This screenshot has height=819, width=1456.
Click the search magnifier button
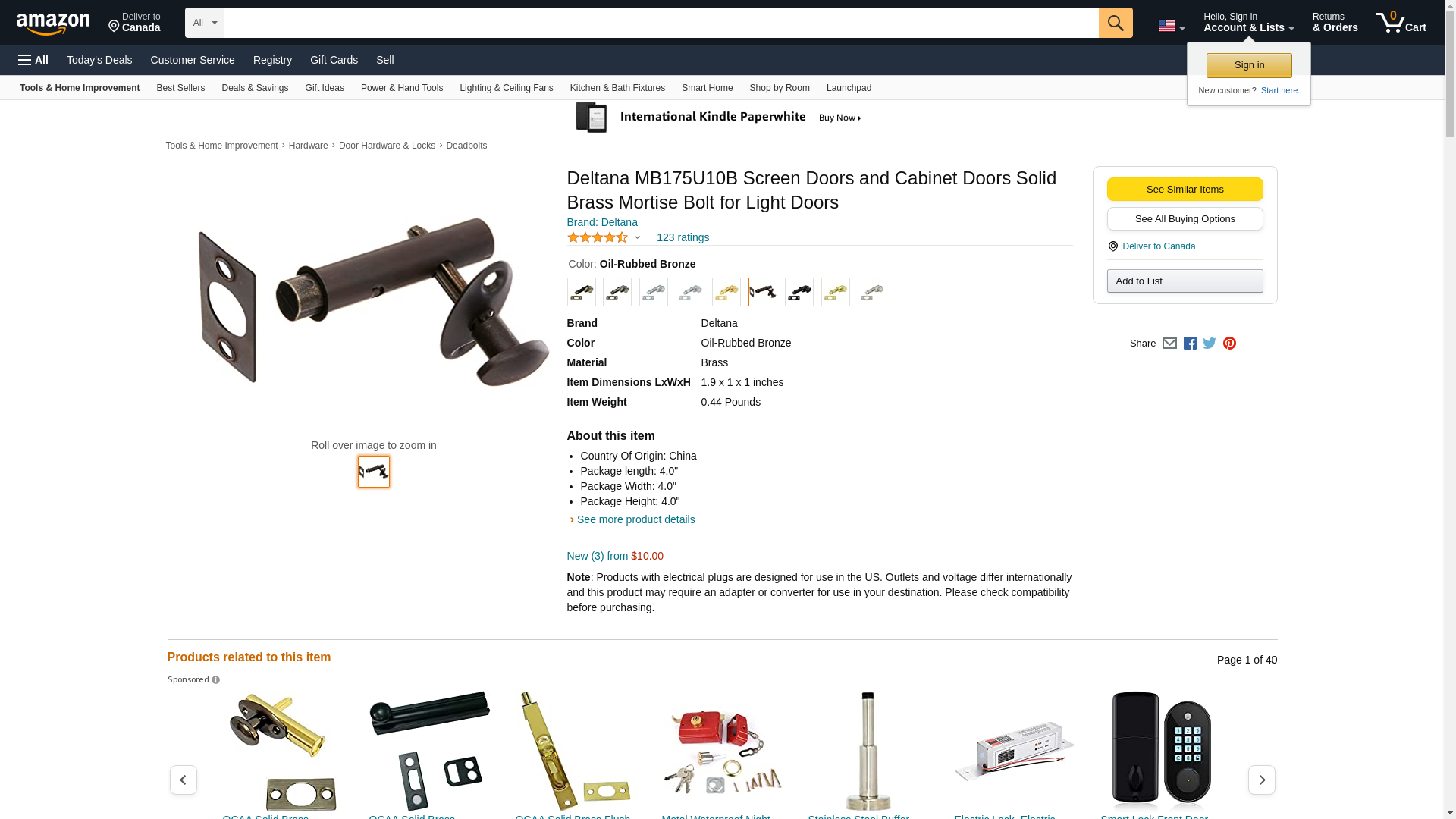pyautogui.click(x=1115, y=23)
